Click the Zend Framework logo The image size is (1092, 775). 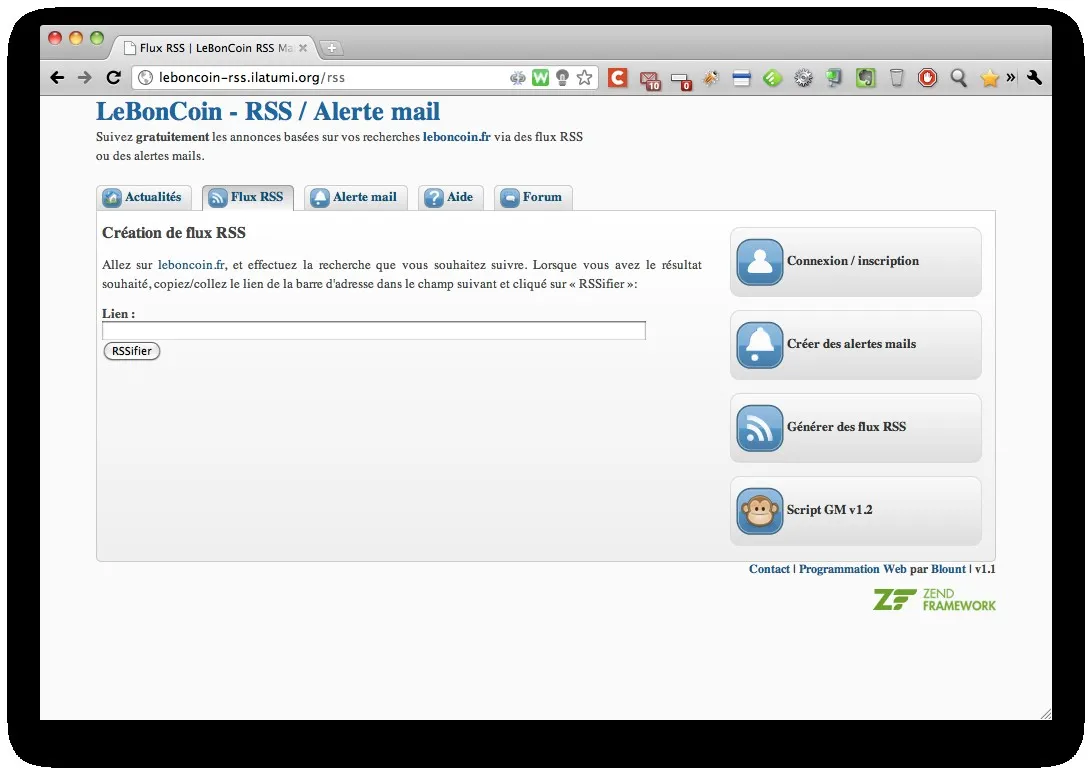pos(935,600)
